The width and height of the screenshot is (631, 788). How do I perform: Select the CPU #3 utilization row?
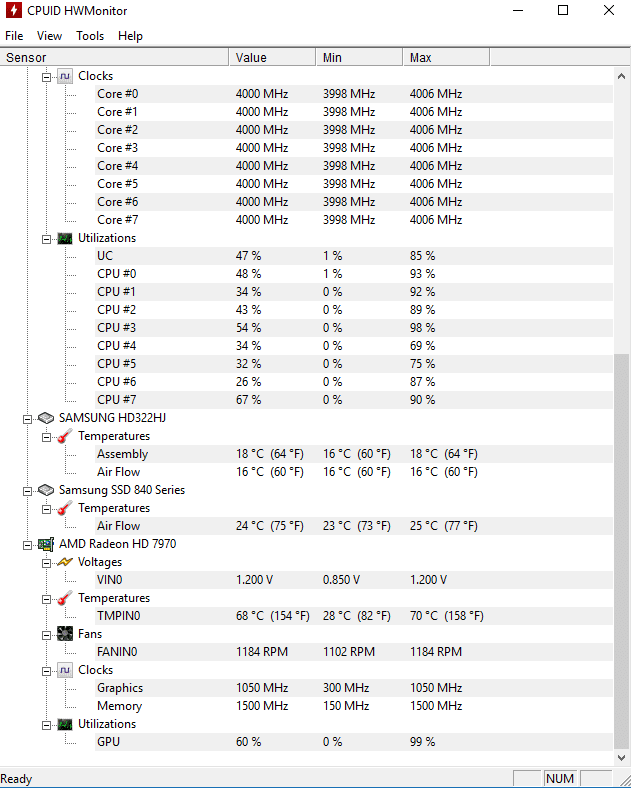pyautogui.click(x=354, y=328)
